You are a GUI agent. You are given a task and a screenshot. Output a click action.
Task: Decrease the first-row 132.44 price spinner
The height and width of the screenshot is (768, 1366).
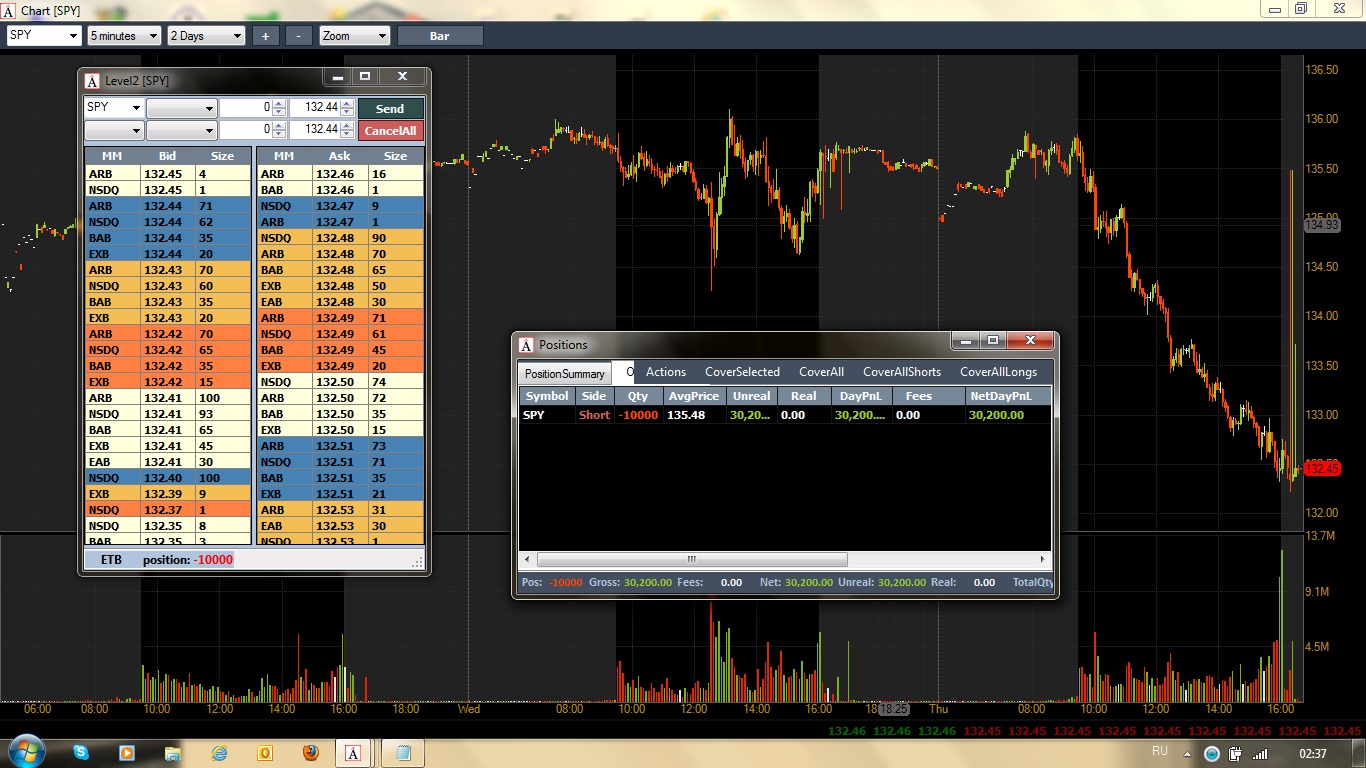pyautogui.click(x=348, y=113)
